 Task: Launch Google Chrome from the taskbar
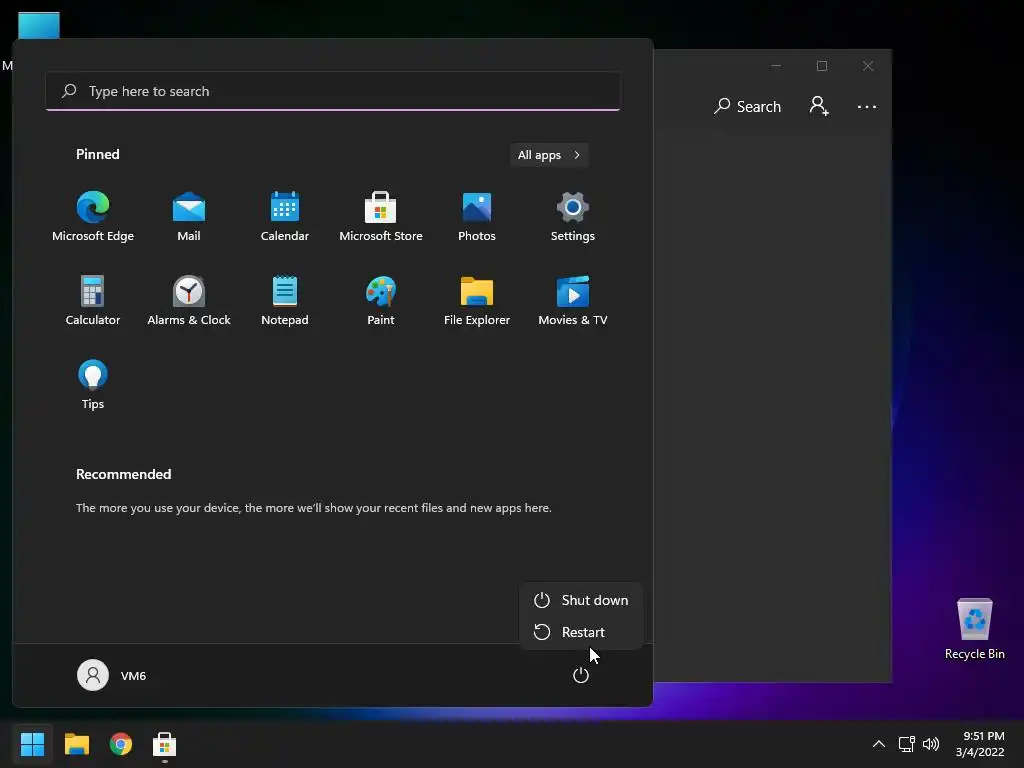(x=121, y=744)
